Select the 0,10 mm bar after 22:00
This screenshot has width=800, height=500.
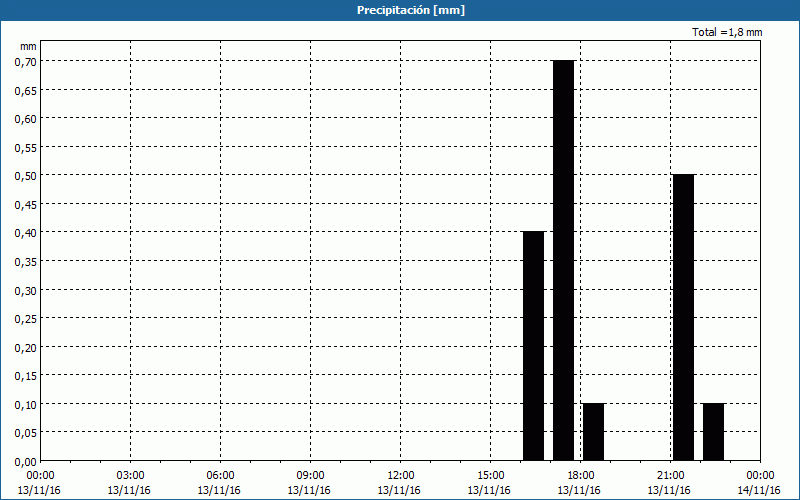(713, 432)
